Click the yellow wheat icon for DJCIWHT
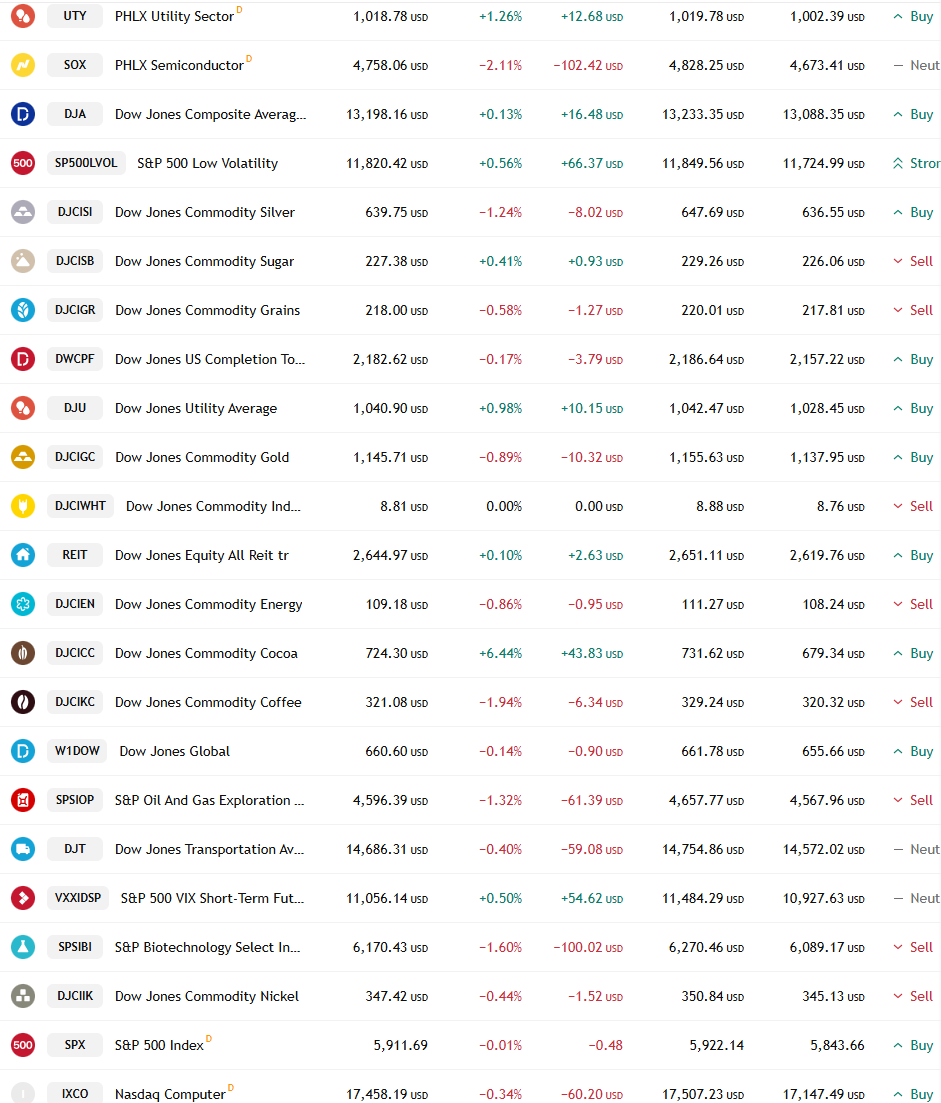Image resolution: width=941 pixels, height=1103 pixels. tap(23, 506)
